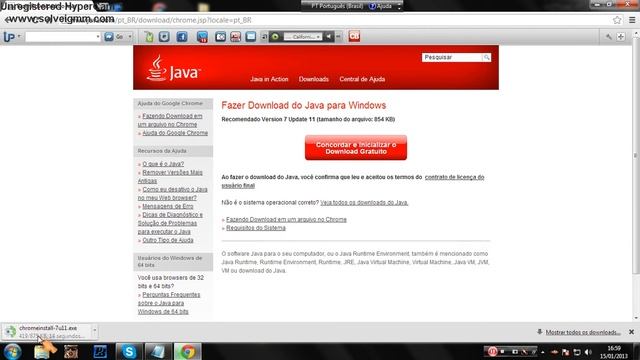Screen dimensions: 640x360
Task: Click the red CB toolbar icon
Action: tap(354, 36)
